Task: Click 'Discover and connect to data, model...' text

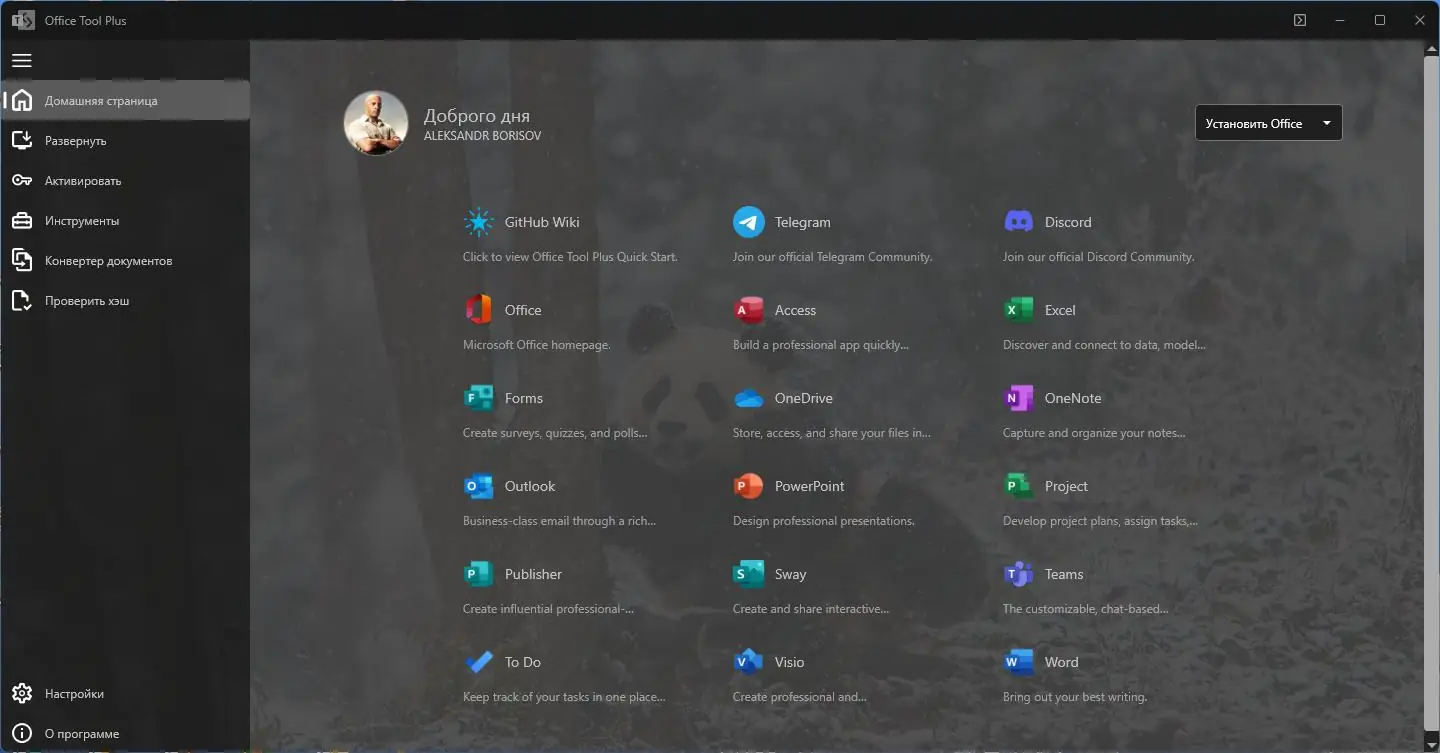Action: 1104,345
